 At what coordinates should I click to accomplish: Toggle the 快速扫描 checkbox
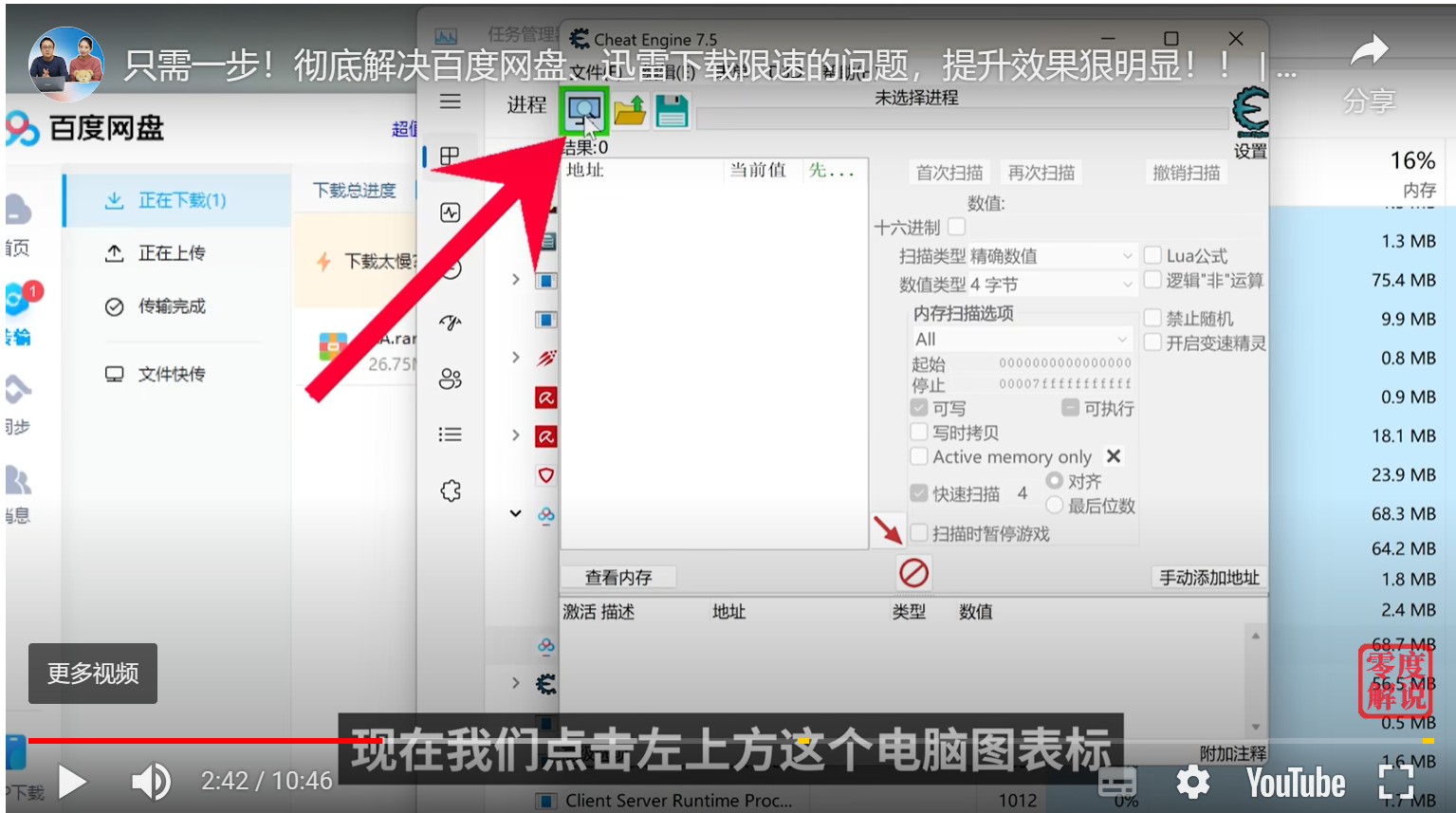click(x=918, y=493)
